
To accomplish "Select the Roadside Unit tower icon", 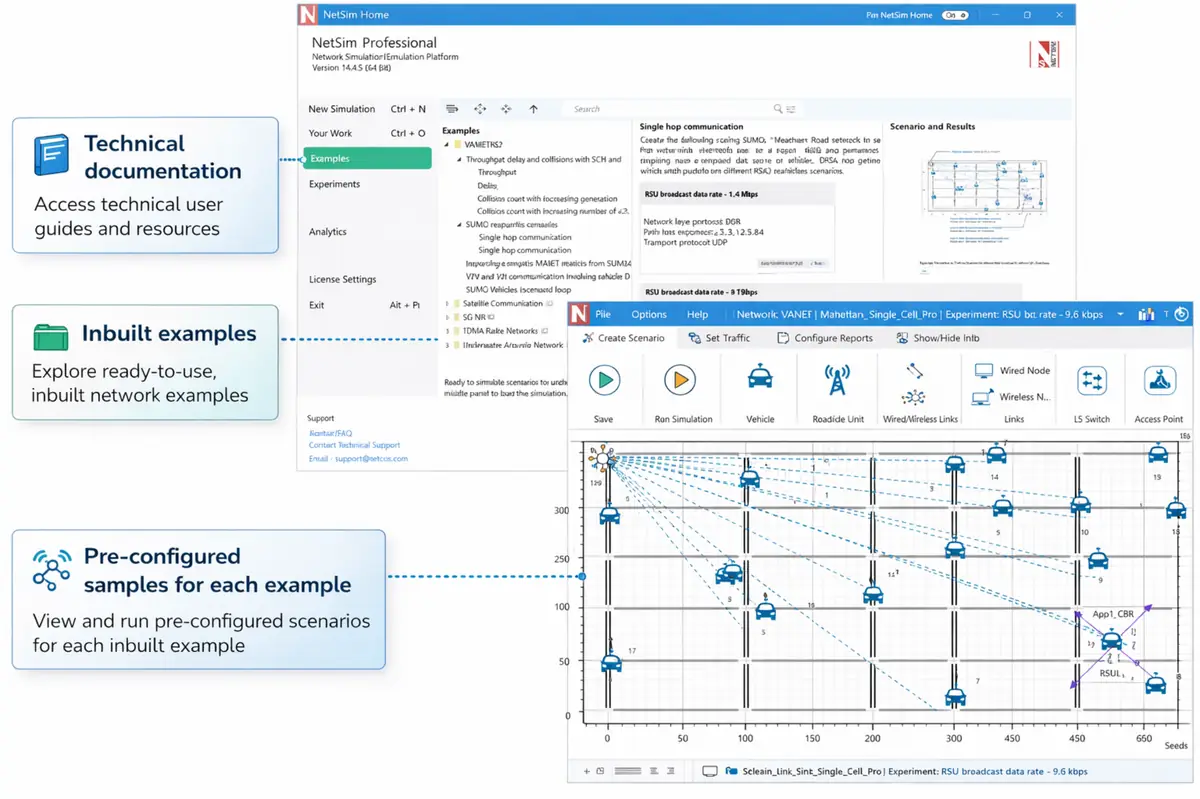I will coord(836,381).
